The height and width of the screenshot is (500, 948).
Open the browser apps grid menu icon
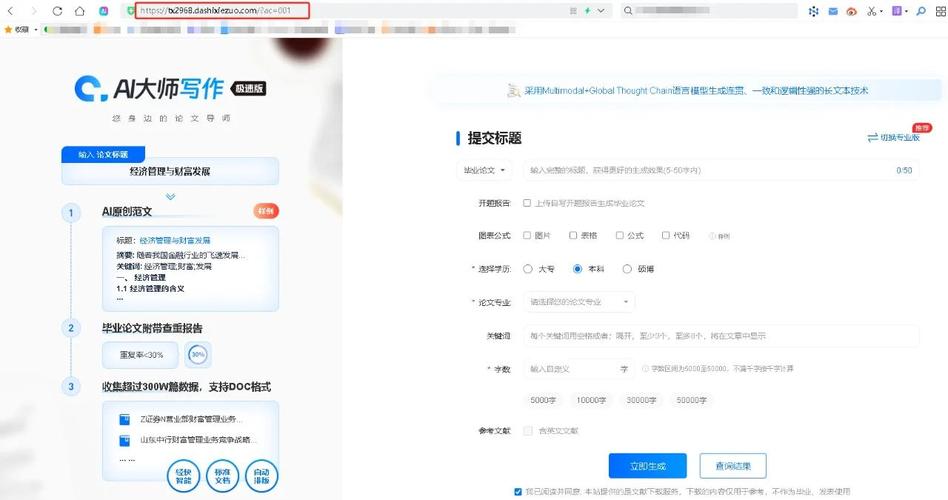point(941,11)
